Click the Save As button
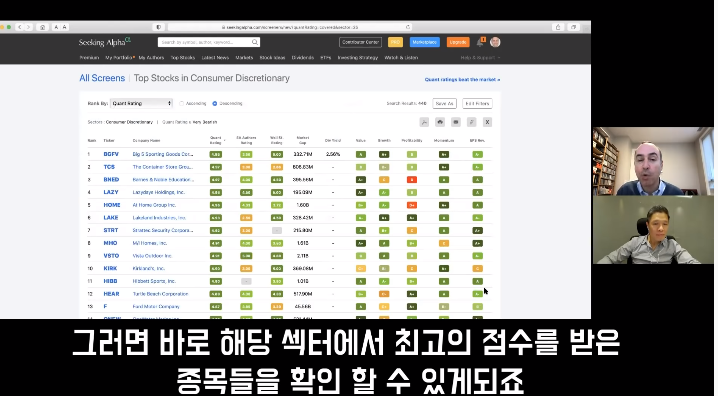This screenshot has width=718, height=396. tap(444, 103)
